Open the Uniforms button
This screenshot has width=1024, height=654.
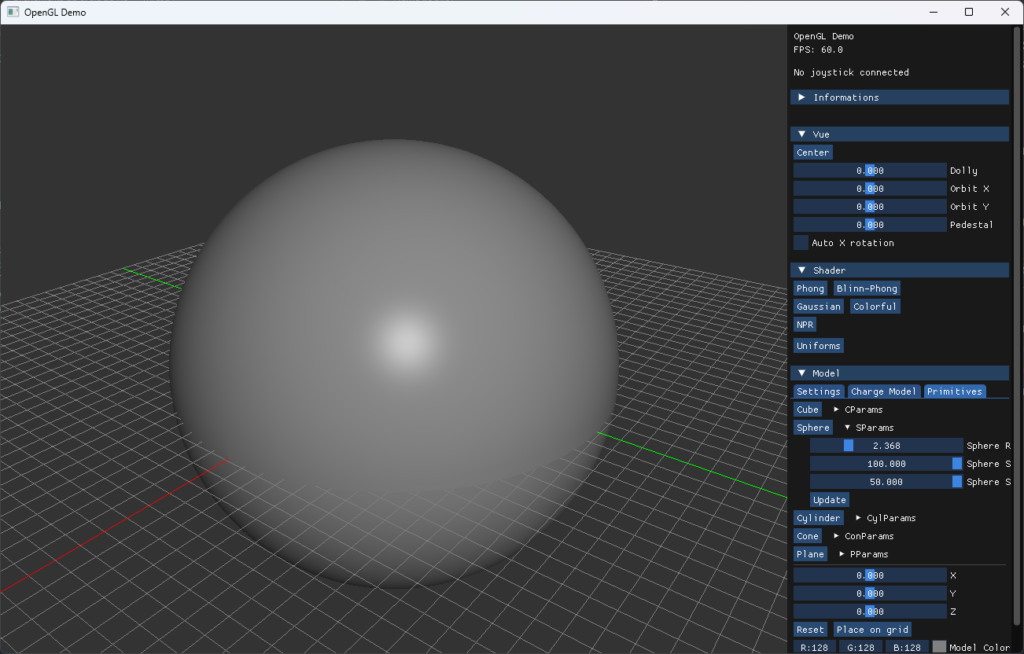click(x=818, y=346)
